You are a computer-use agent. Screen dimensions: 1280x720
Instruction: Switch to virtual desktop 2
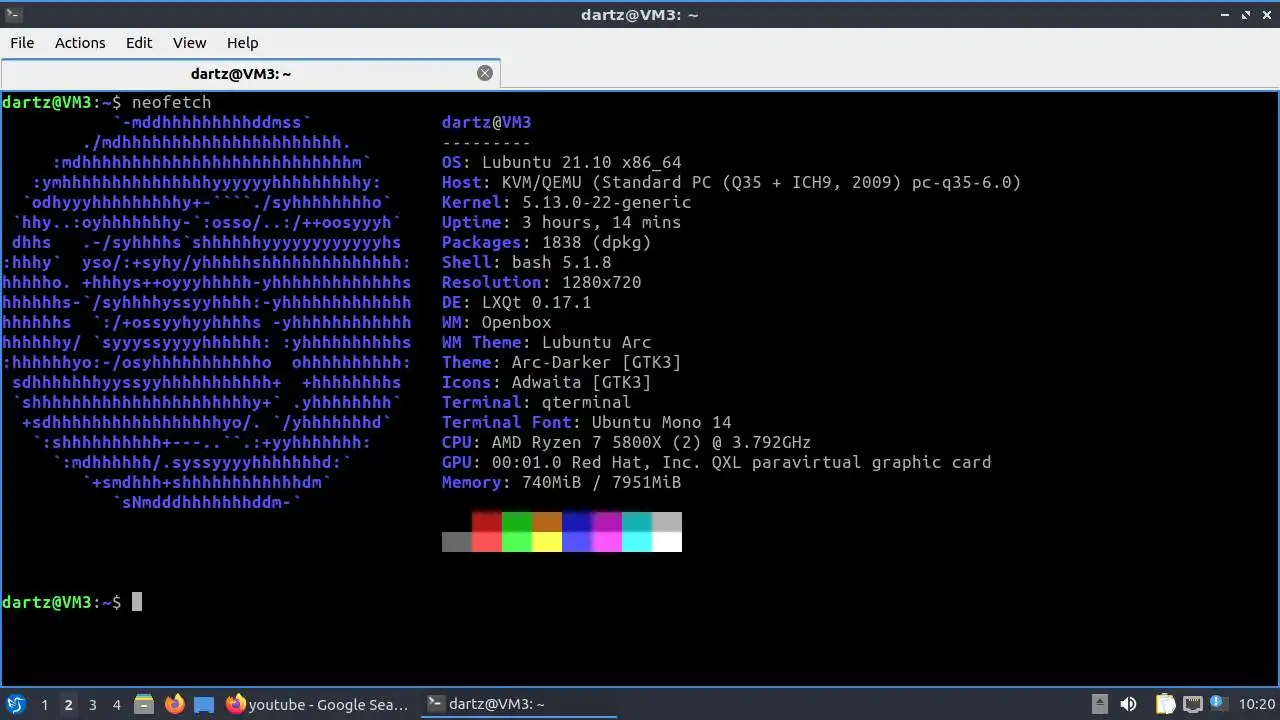68,704
